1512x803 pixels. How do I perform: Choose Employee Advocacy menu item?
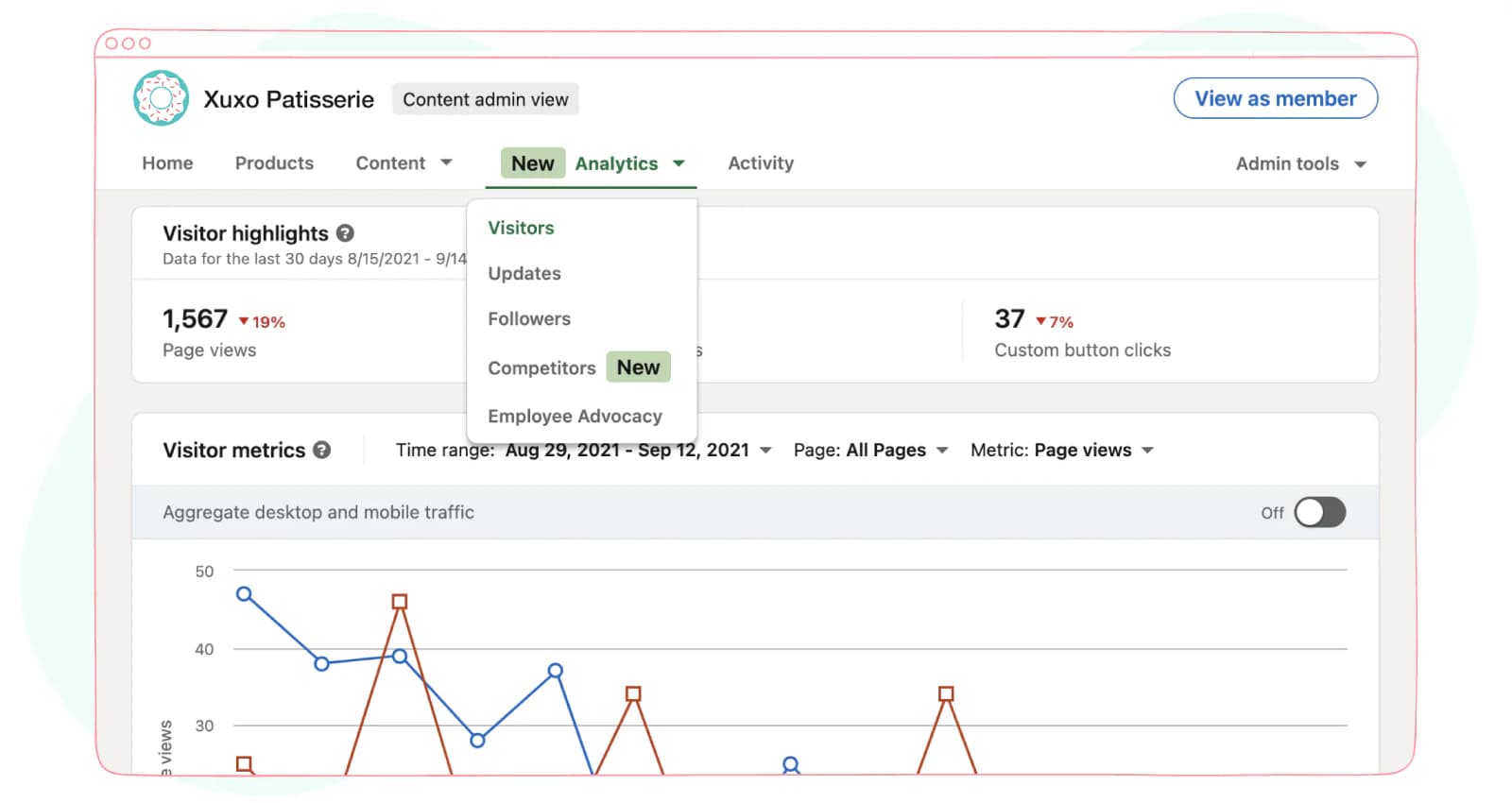[x=575, y=417]
